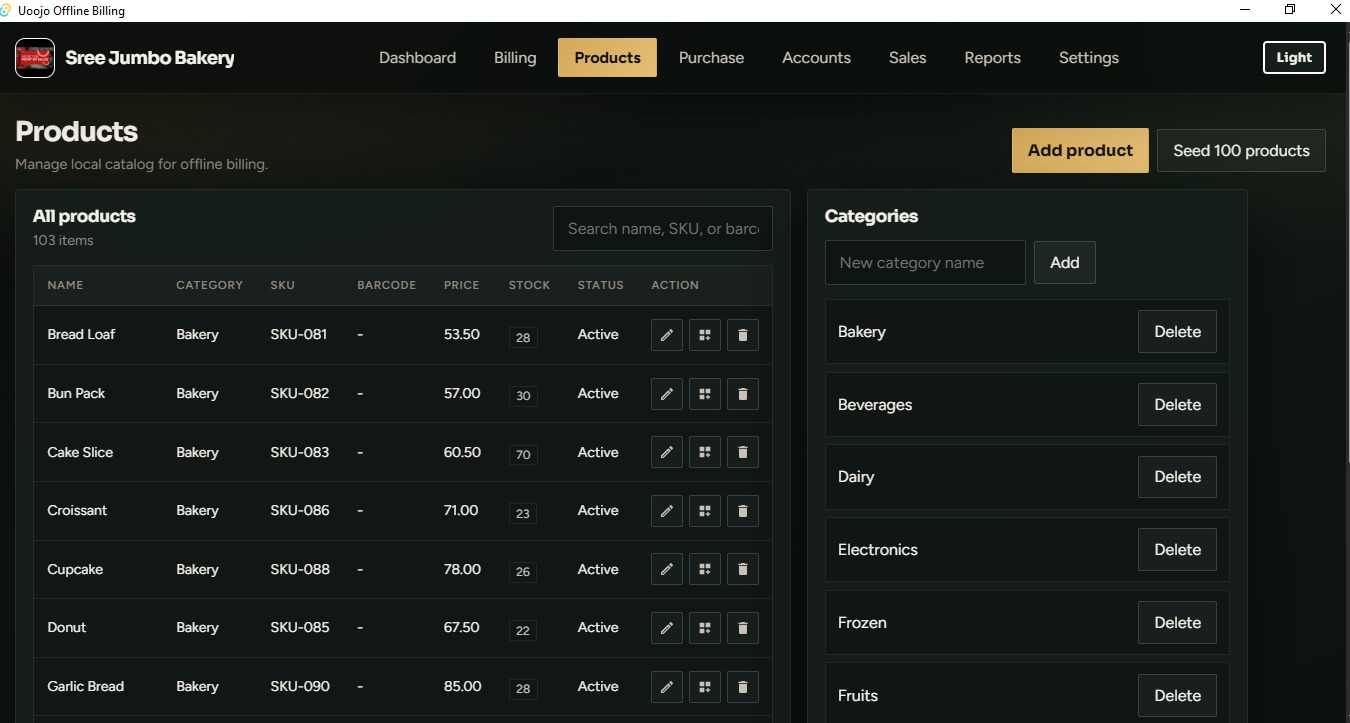Click the Sree Jumbo Bakery logo image
This screenshot has width=1350, height=723.
(35, 58)
